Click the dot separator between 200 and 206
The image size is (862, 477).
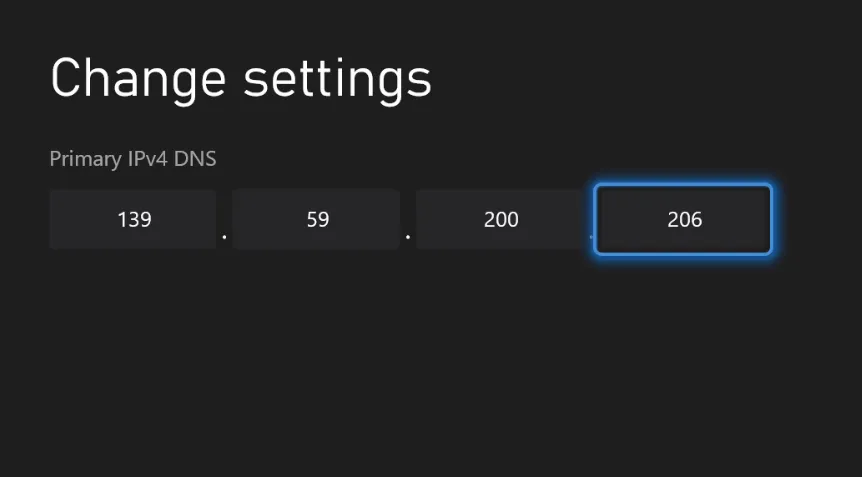tap(591, 238)
